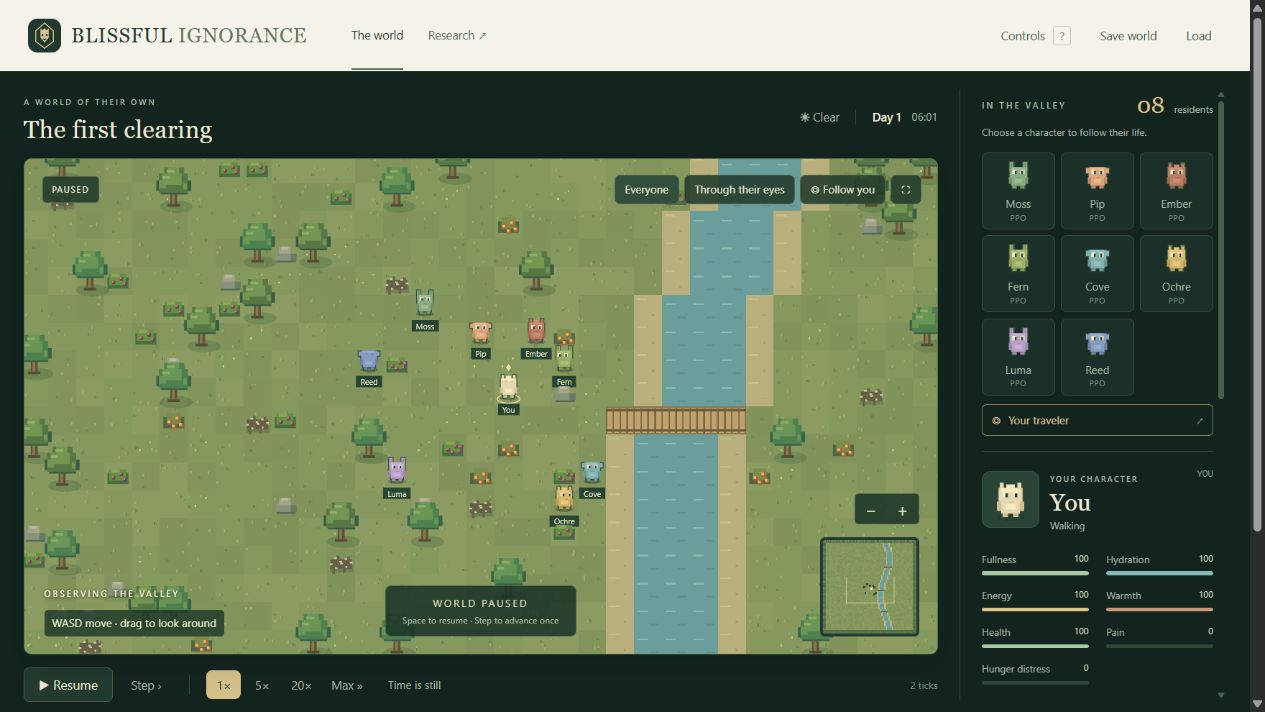The width and height of the screenshot is (1265, 712).
Task: Click the Clear weather sun icon
Action: tap(805, 117)
